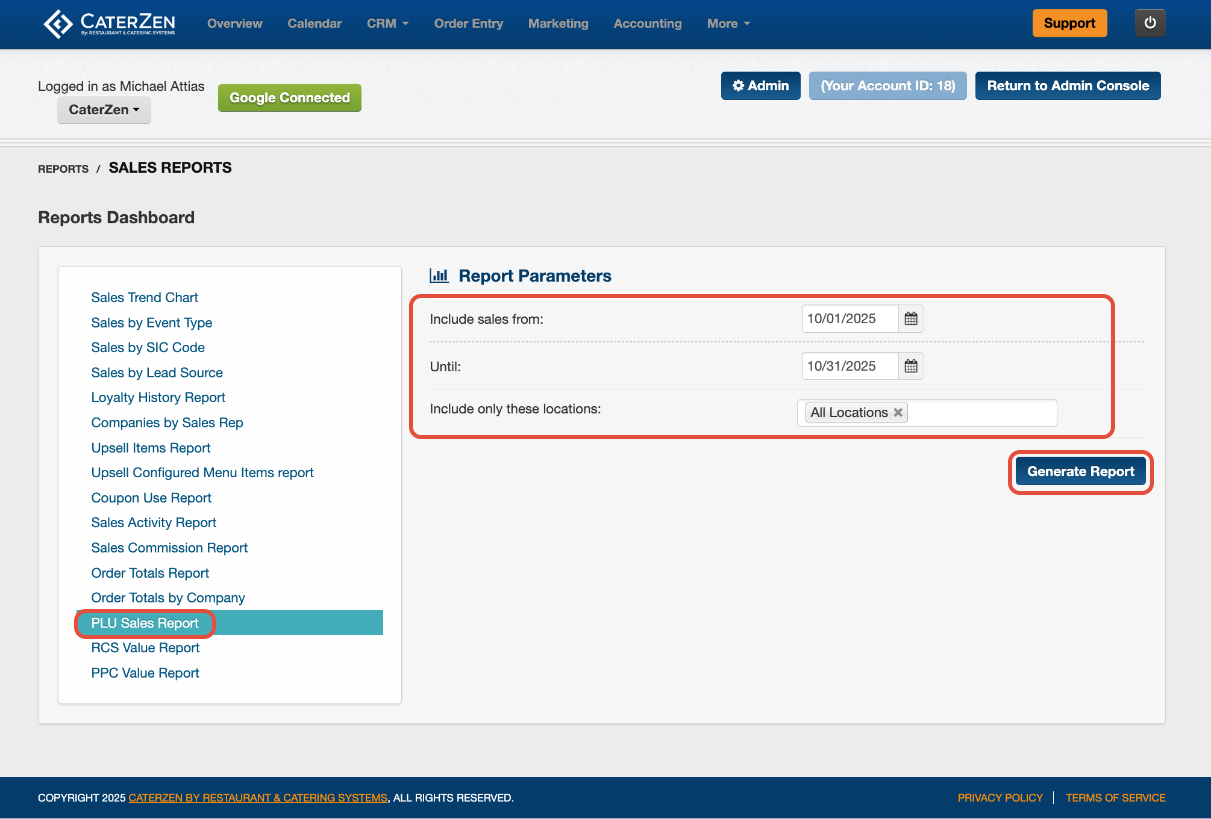Open Order Entry in the navbar
Image resolution: width=1211 pixels, height=819 pixels.
point(468,23)
